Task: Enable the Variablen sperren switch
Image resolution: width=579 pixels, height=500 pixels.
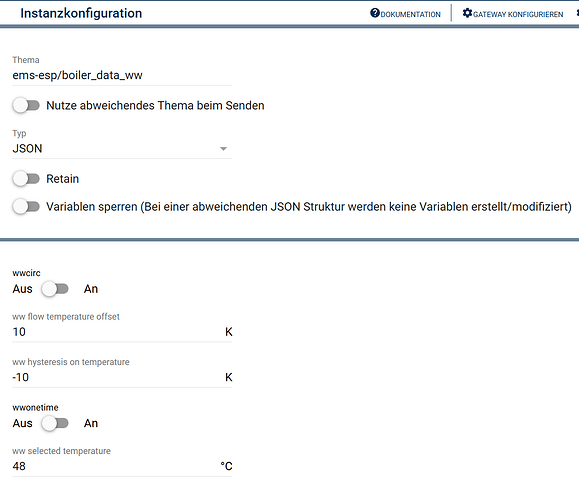Action: pyautogui.click(x=26, y=206)
